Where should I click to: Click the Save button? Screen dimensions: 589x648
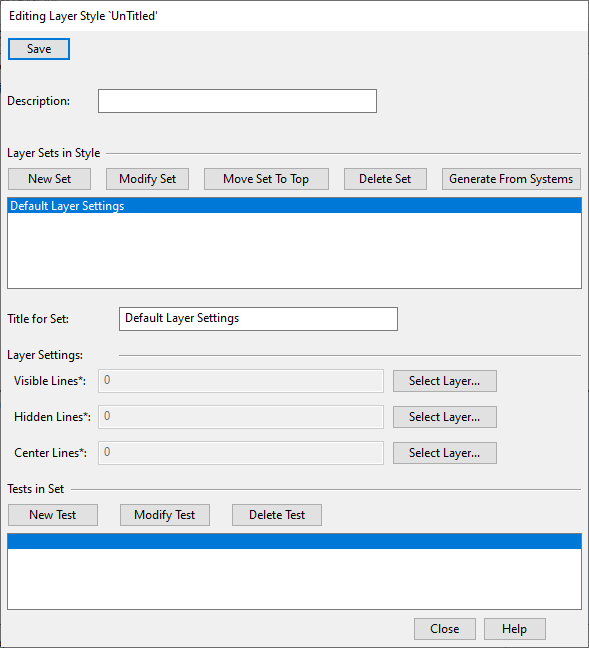tap(39, 49)
